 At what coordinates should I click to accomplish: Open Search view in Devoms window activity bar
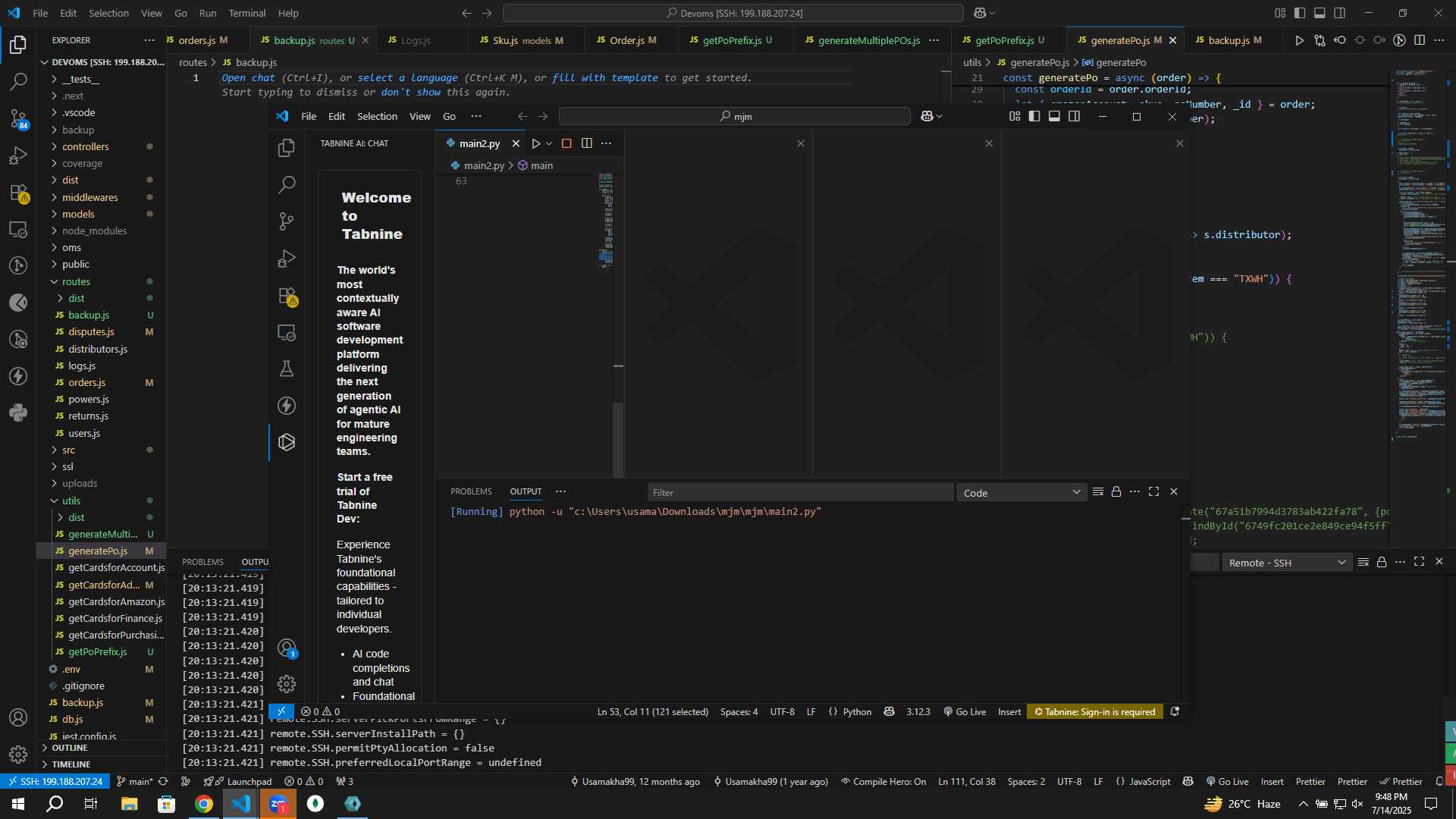click(x=18, y=81)
